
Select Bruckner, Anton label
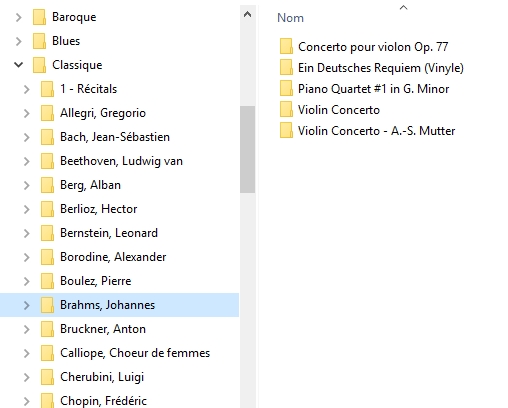point(103,329)
